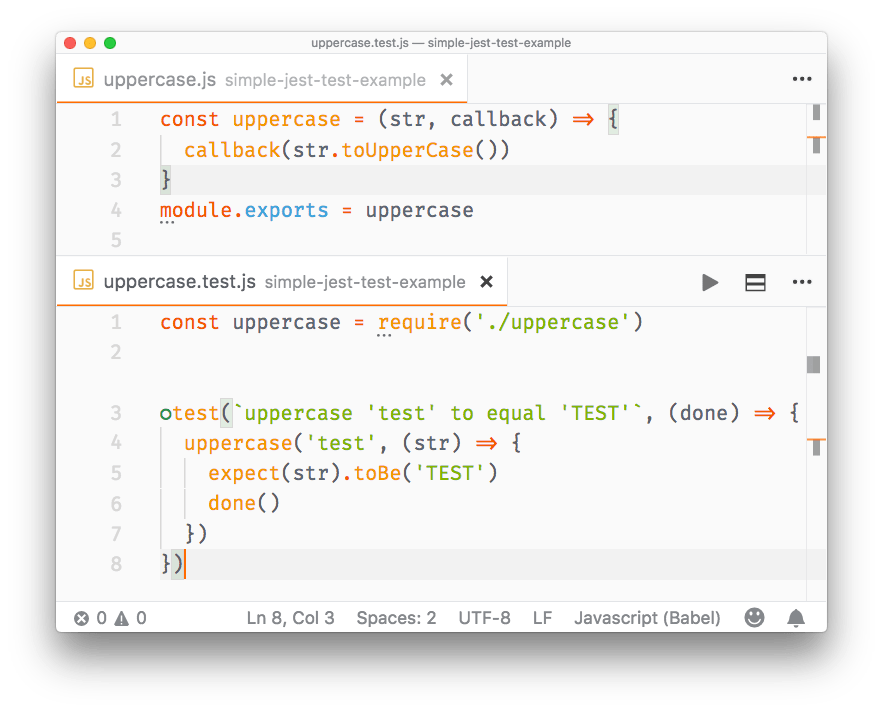Click the JS icon on uppercase.js tab
Screen dimensions: 883x712
coord(85,78)
